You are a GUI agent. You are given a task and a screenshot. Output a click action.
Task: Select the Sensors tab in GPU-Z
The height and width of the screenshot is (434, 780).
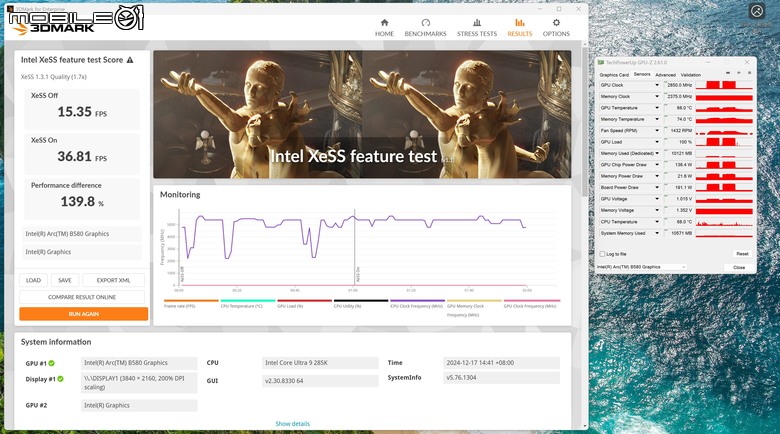pyautogui.click(x=642, y=74)
